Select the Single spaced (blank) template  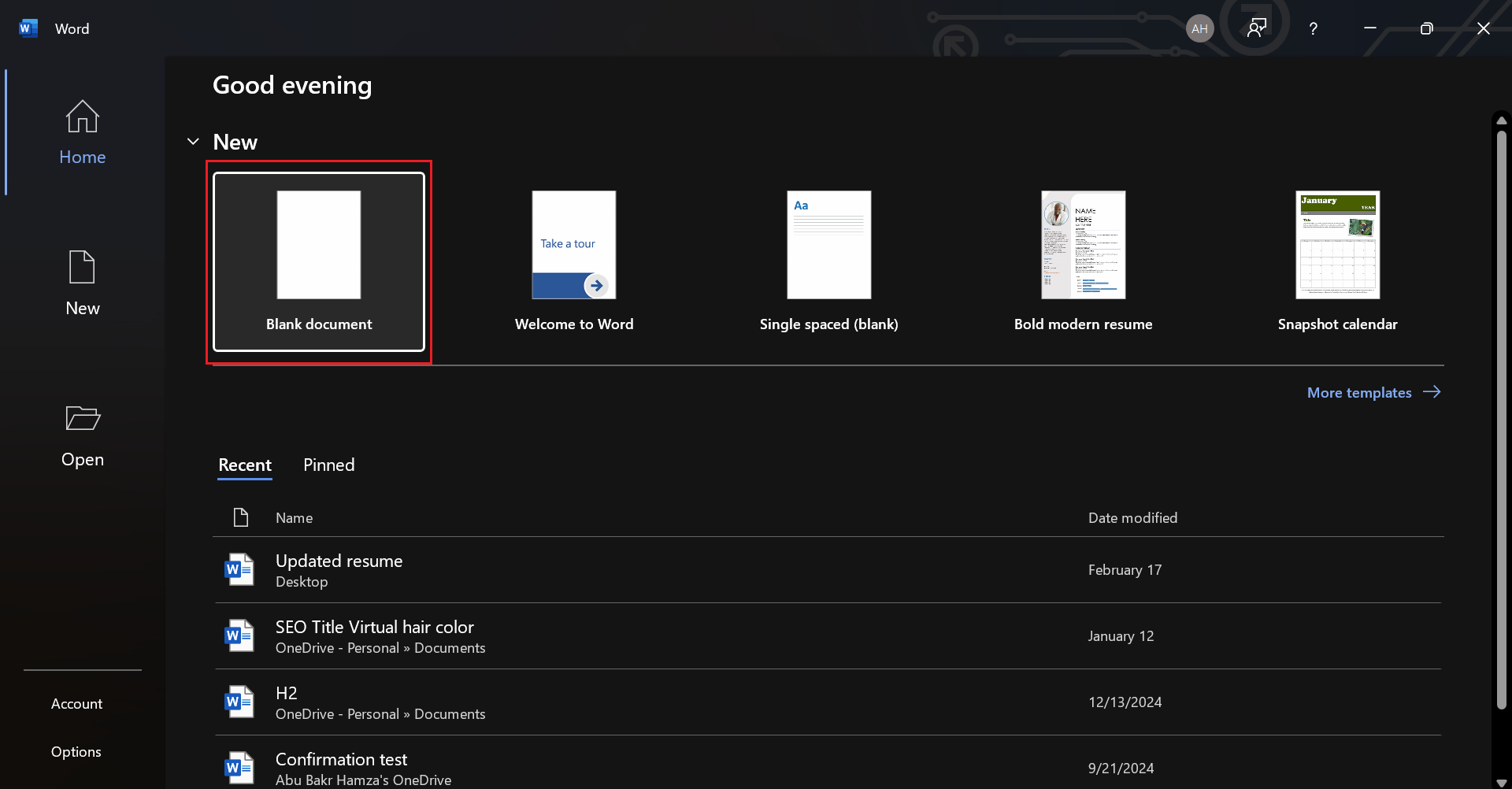click(829, 261)
